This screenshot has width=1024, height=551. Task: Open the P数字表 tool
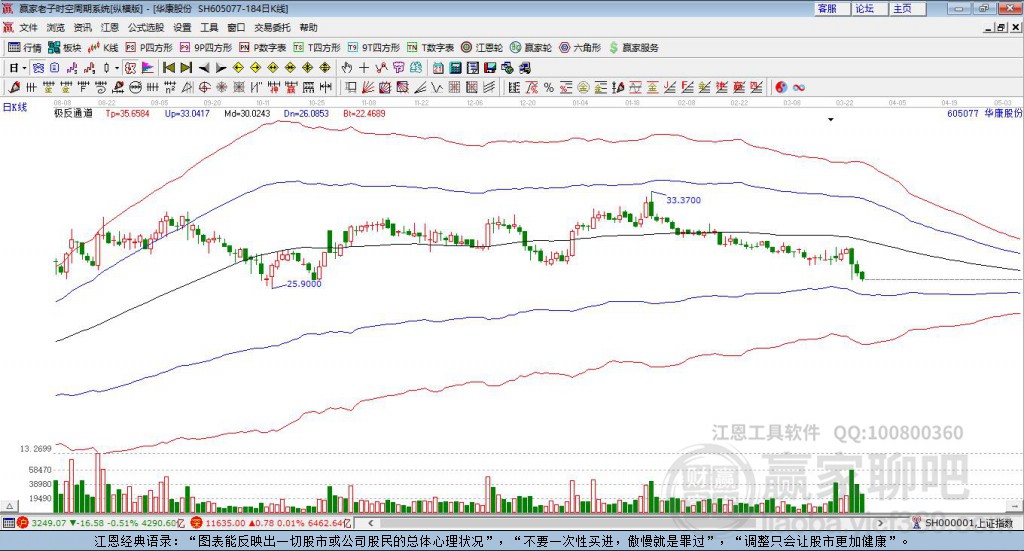pos(263,48)
